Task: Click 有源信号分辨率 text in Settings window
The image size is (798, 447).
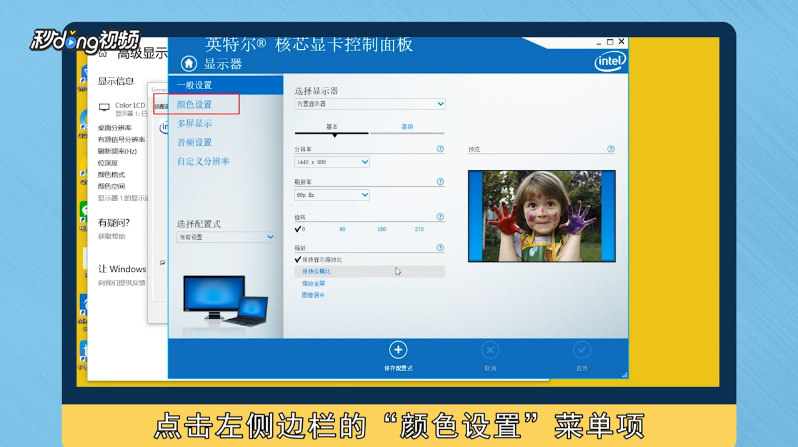Action: 121,139
